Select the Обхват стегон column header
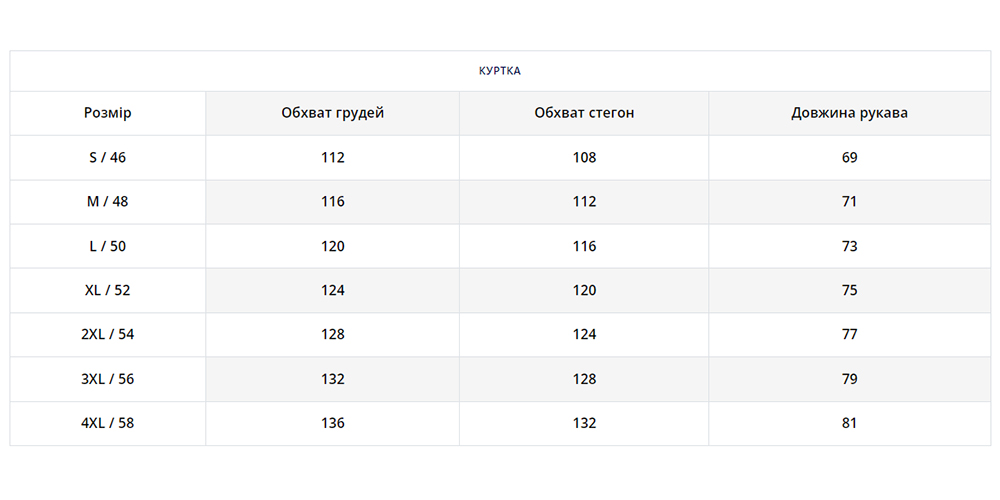 point(585,113)
